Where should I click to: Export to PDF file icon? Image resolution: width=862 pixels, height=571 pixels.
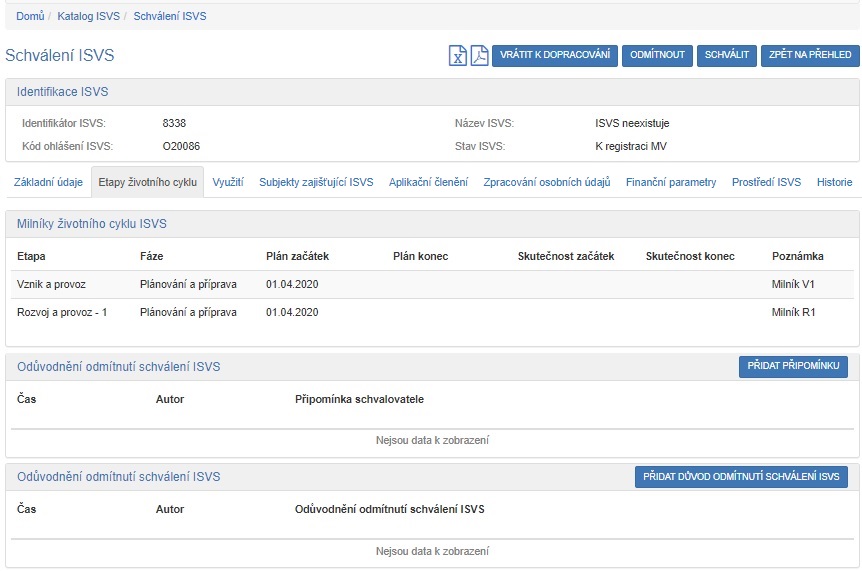479,56
